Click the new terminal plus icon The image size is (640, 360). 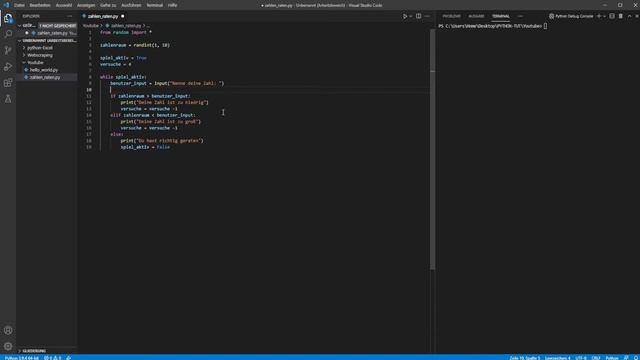[599, 16]
